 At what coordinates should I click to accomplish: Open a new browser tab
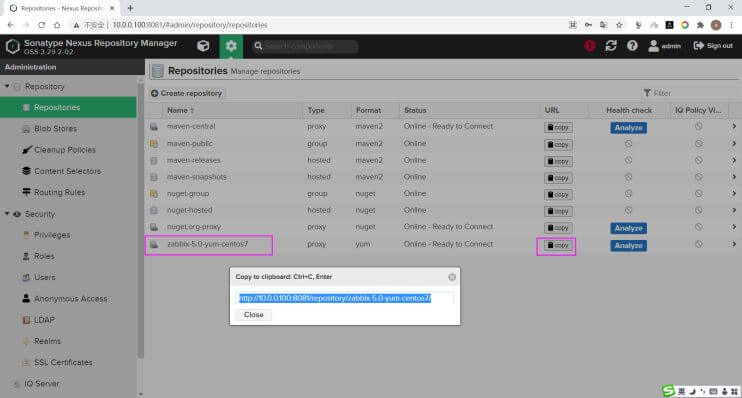coord(130,8)
